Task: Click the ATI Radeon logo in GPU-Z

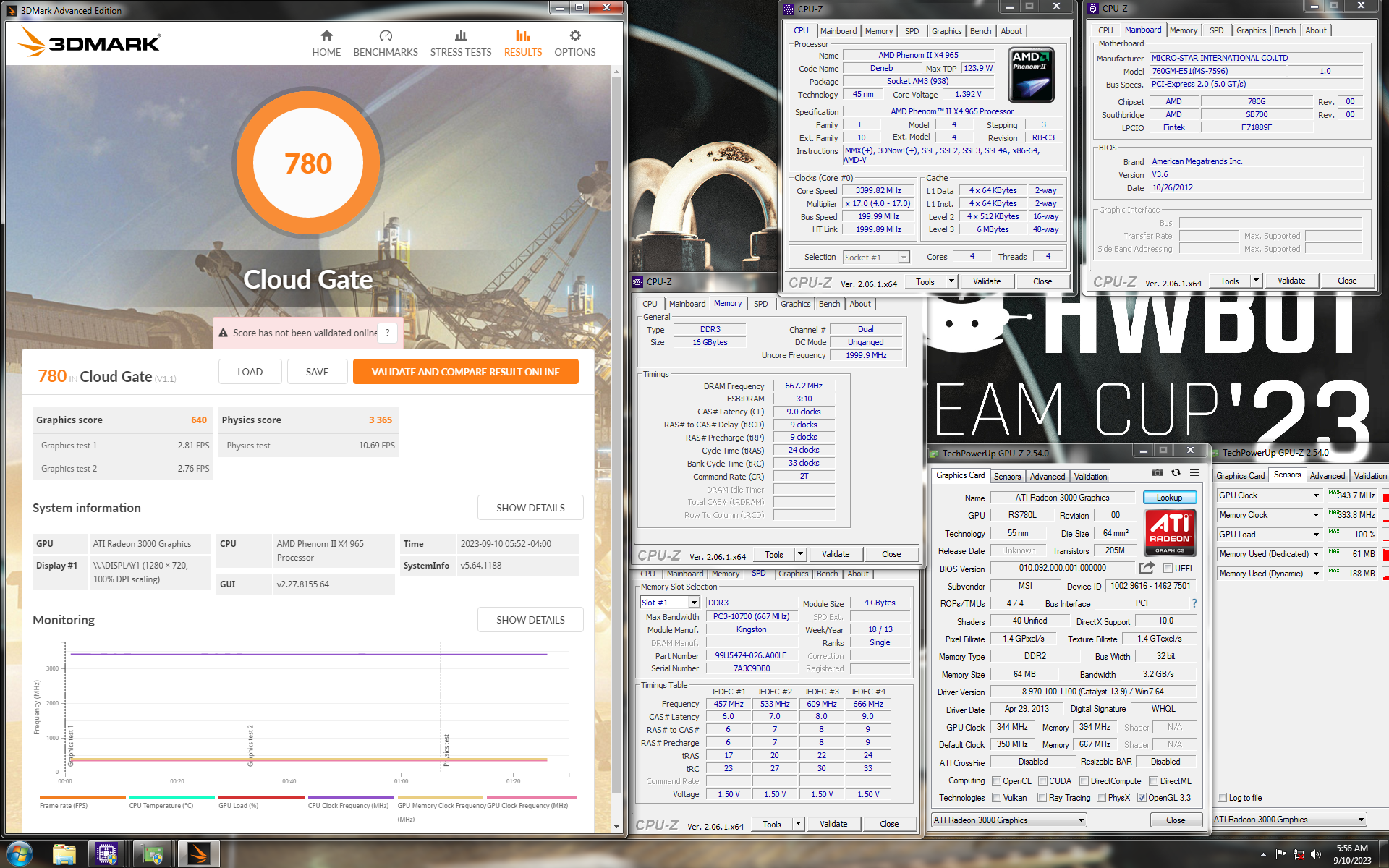Action: pos(1170,532)
